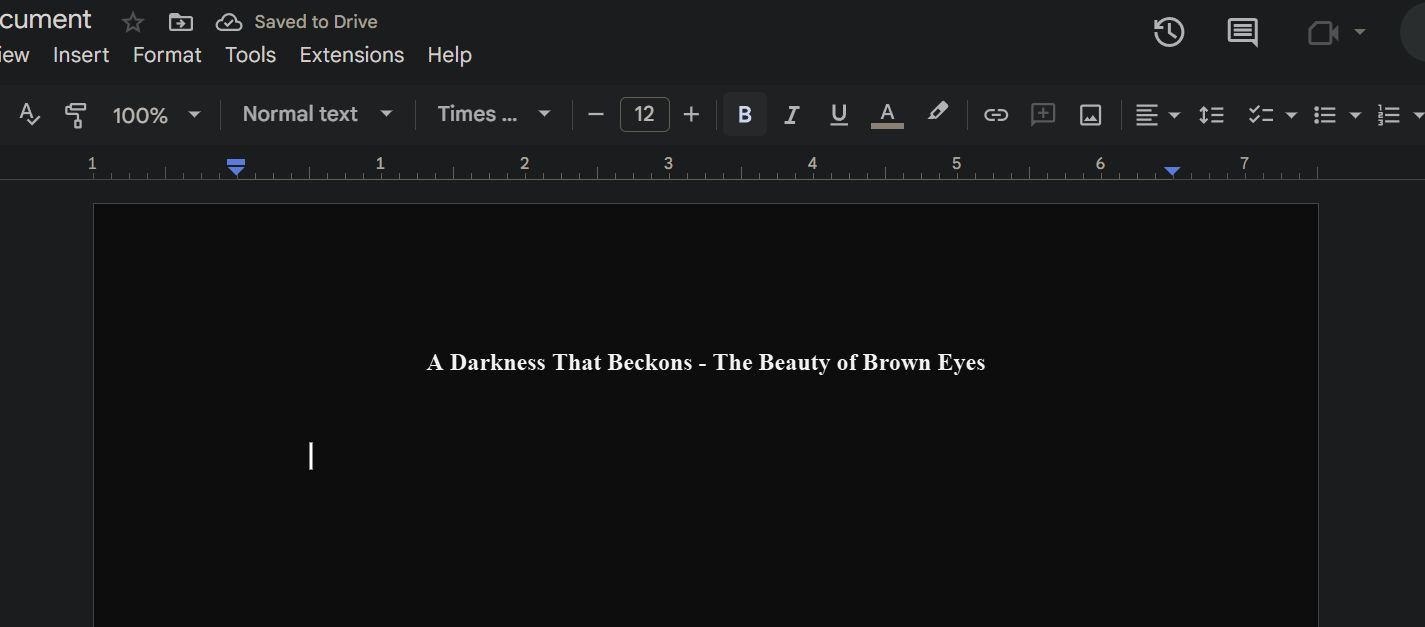Click the add comment icon
Viewport: 1425px width, 627px height.
tap(1043, 115)
